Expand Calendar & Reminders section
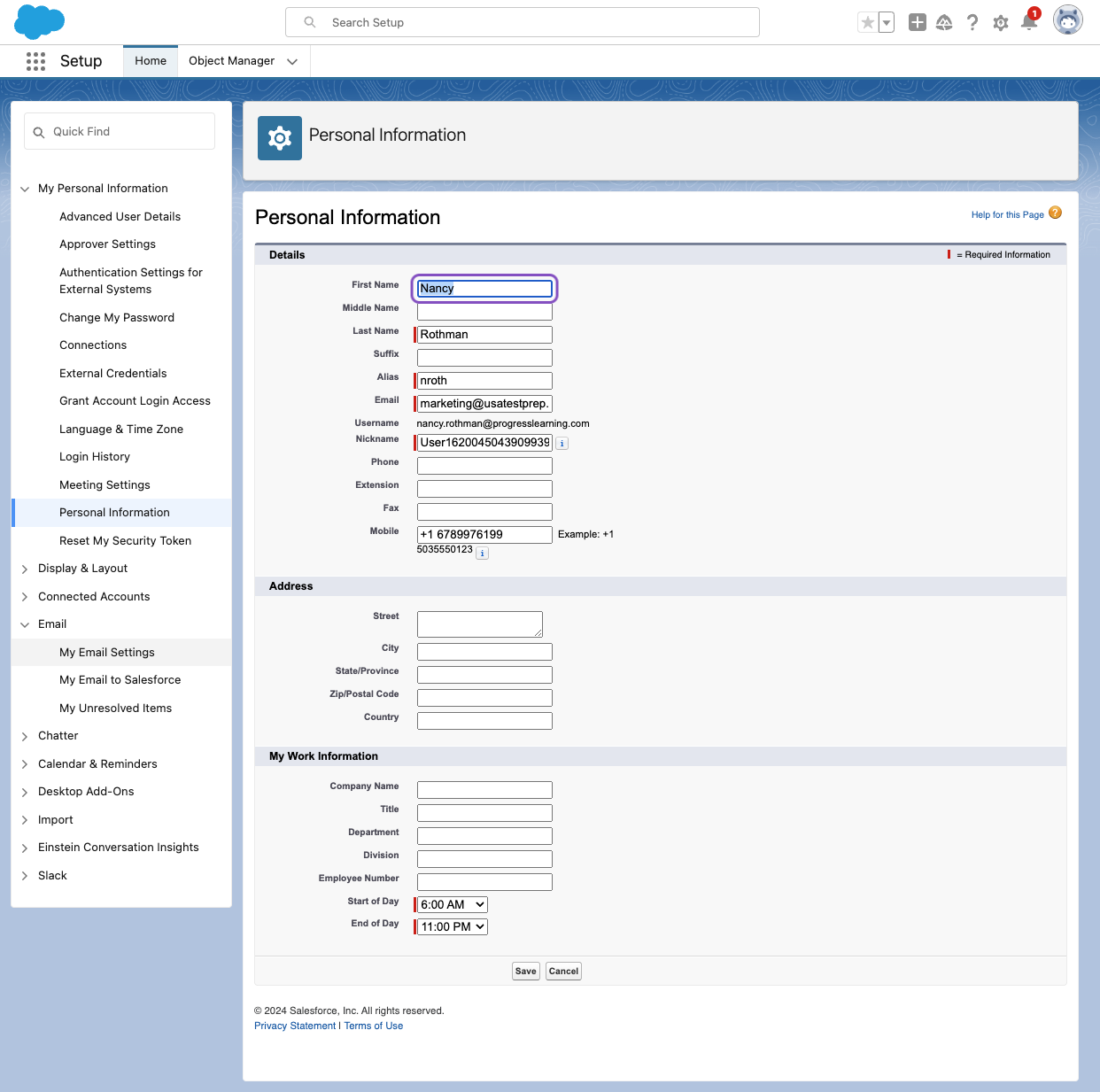1100x1092 pixels. point(25,764)
